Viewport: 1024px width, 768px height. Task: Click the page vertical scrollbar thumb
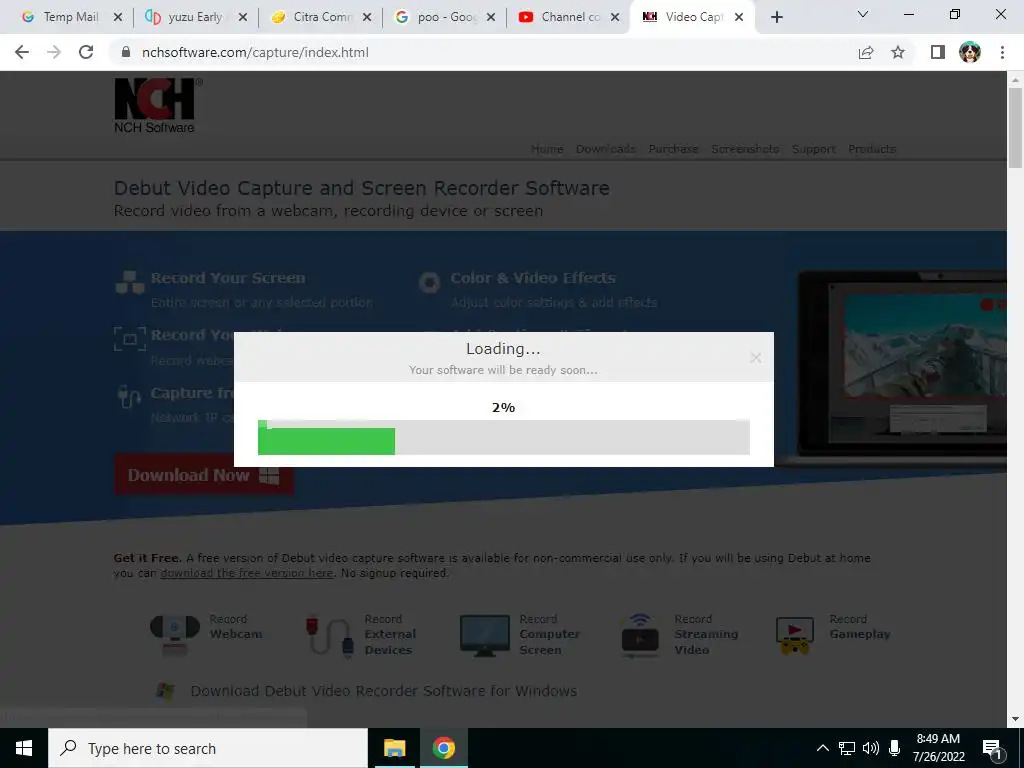click(1015, 127)
